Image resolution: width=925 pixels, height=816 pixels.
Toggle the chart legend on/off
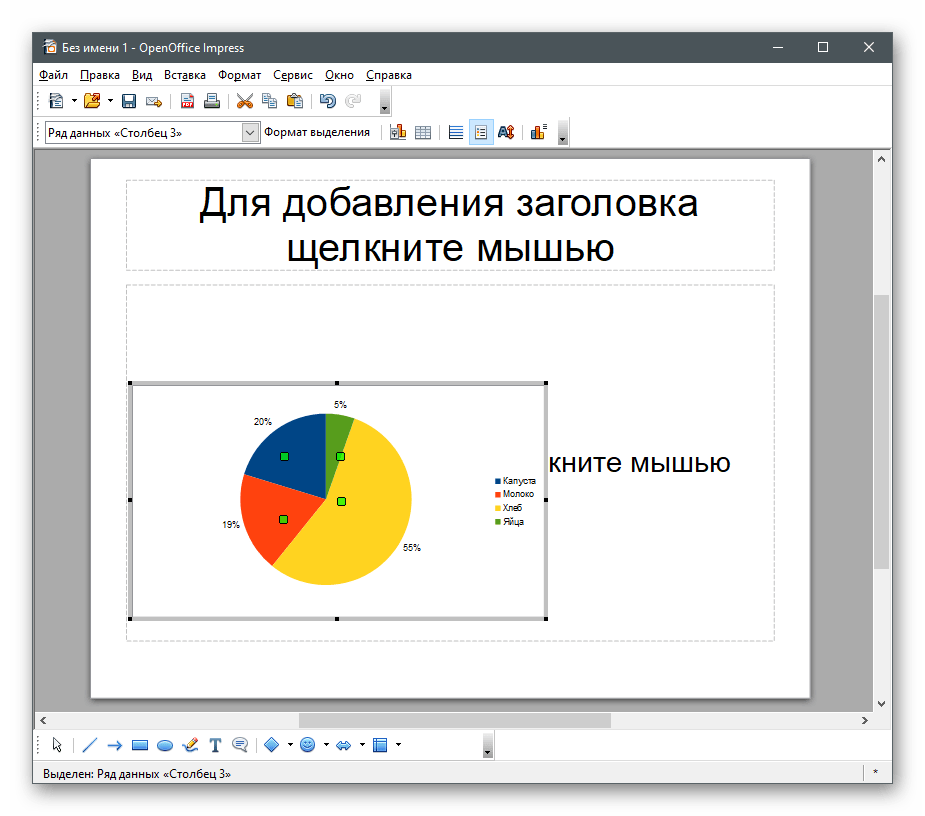pos(481,132)
